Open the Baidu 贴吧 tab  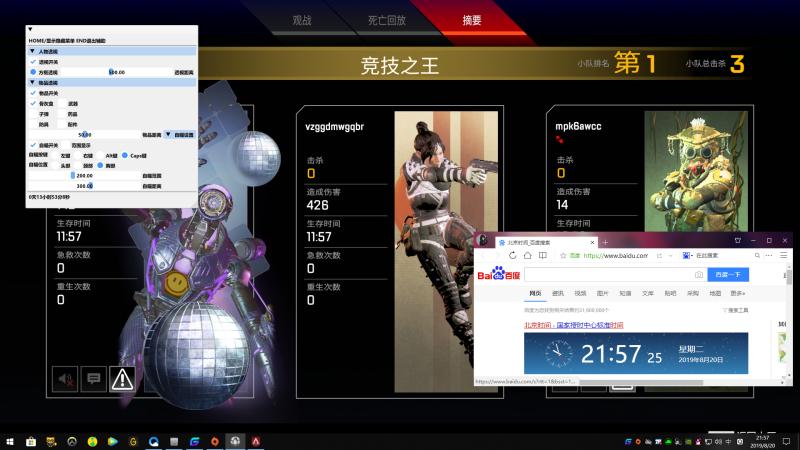(x=670, y=293)
